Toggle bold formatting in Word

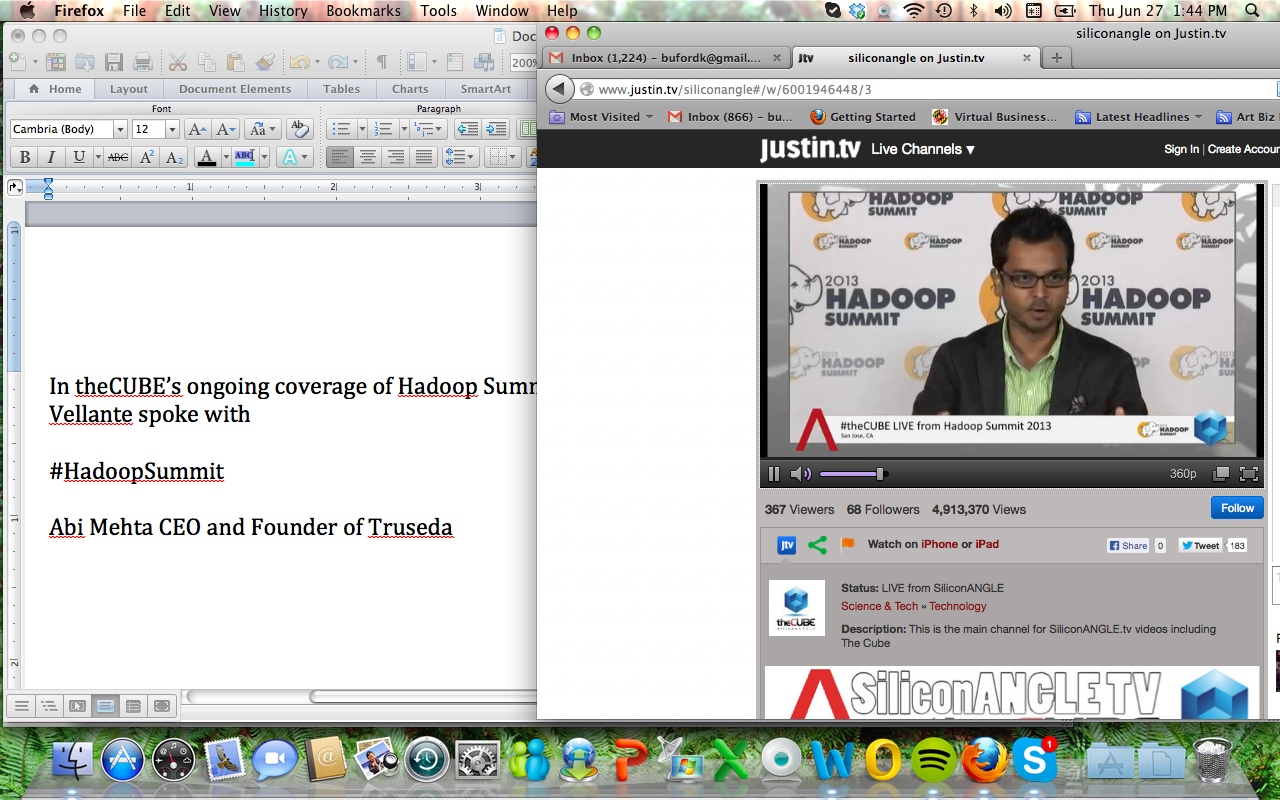[x=25, y=157]
